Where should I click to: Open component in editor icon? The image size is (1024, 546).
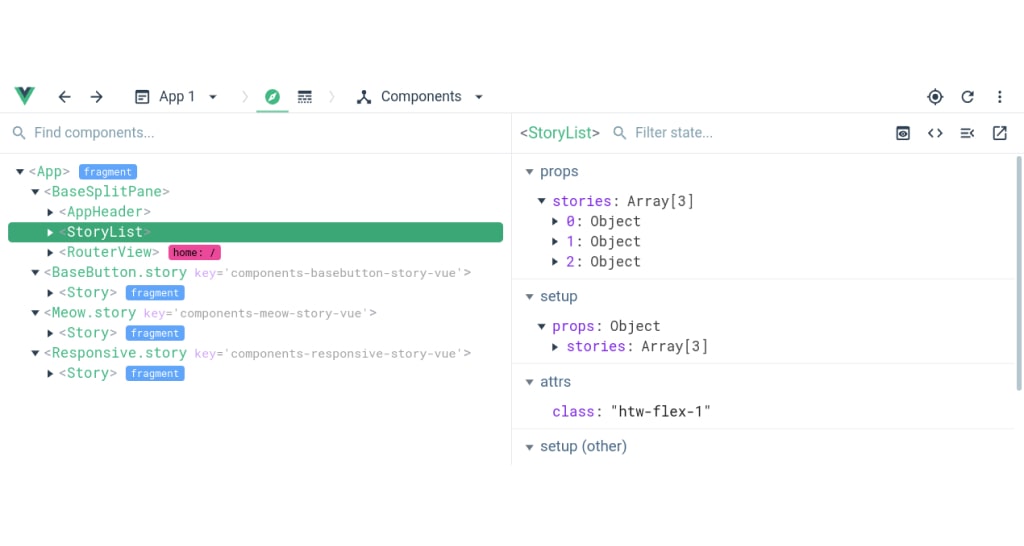1000,133
